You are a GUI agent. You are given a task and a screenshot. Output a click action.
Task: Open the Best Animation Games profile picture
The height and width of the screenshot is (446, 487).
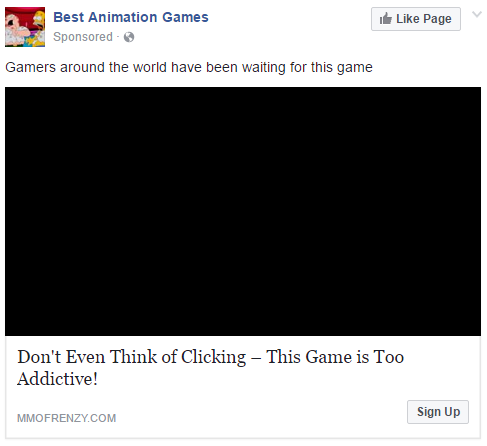click(25, 27)
